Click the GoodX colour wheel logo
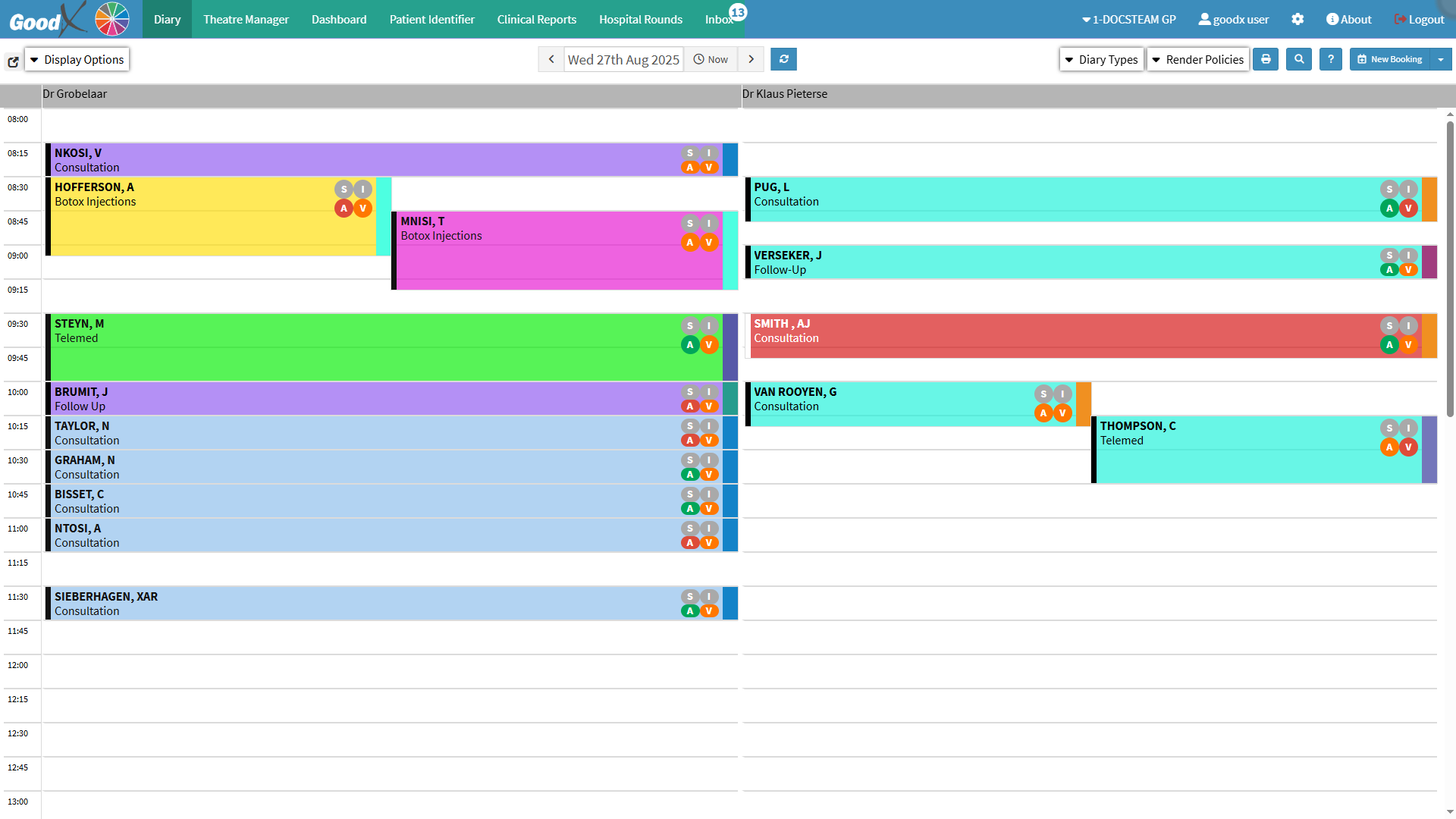Screen dimensions: 1456x819 coord(112,19)
